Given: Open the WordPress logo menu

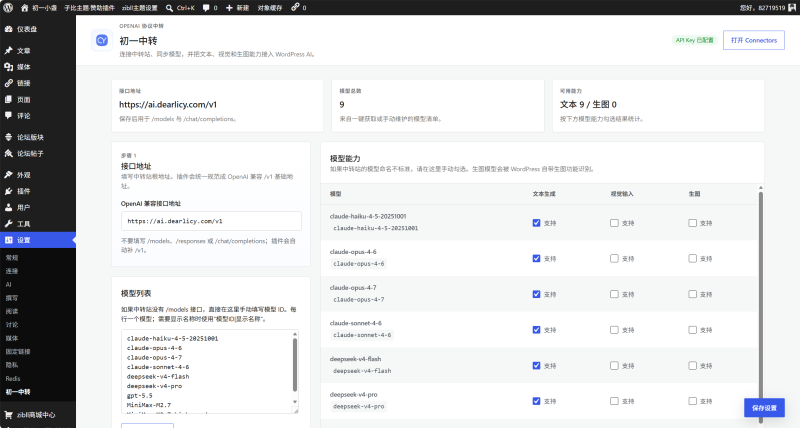Looking at the screenshot, I should point(8,8).
